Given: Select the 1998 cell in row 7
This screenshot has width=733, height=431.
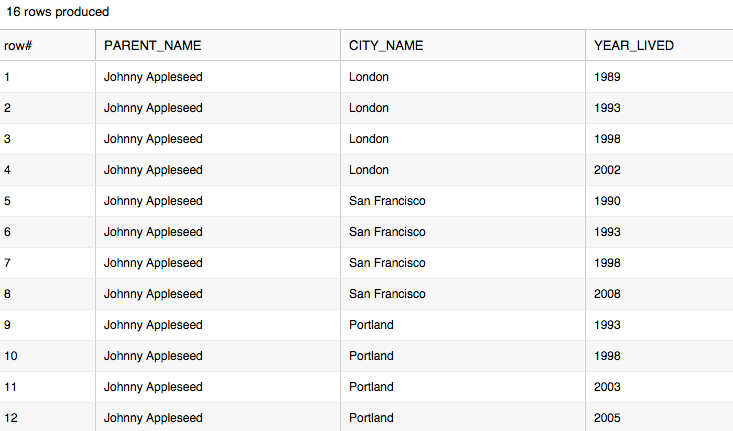Looking at the screenshot, I should point(607,263).
